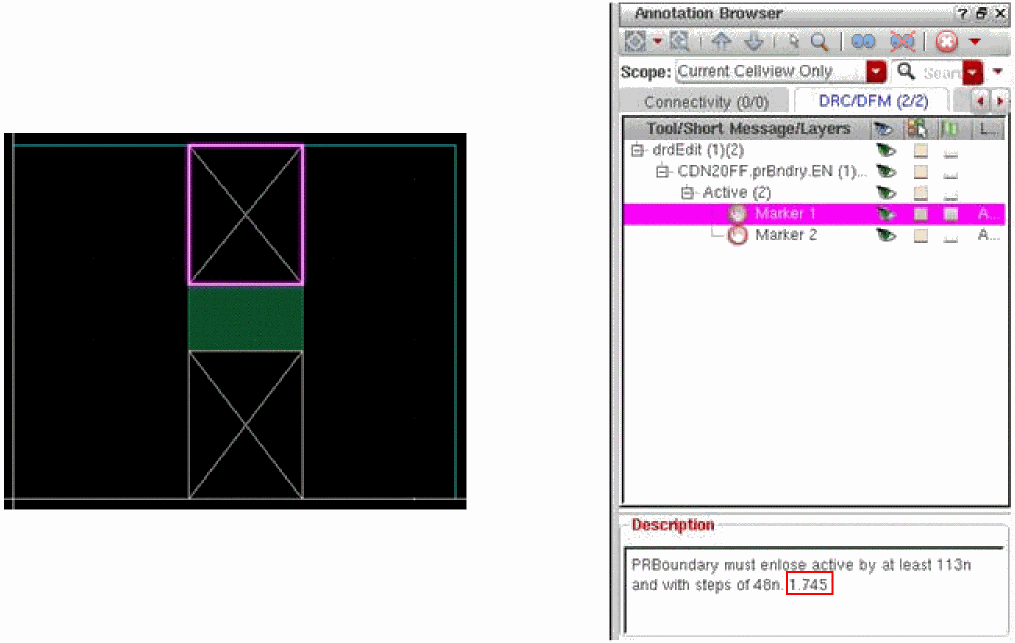This screenshot has height=643, width=1015.
Task: Toggle visibility eye for Active (2) row
Action: coord(886,192)
